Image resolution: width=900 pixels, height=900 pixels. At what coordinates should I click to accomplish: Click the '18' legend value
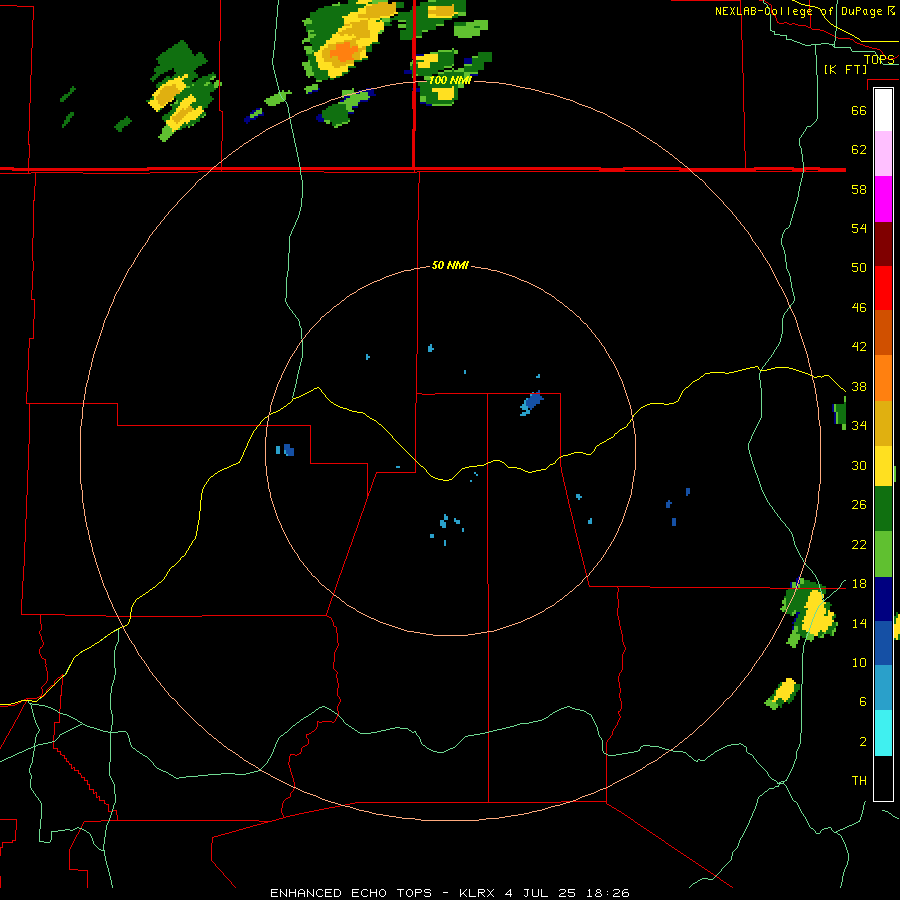[859, 584]
